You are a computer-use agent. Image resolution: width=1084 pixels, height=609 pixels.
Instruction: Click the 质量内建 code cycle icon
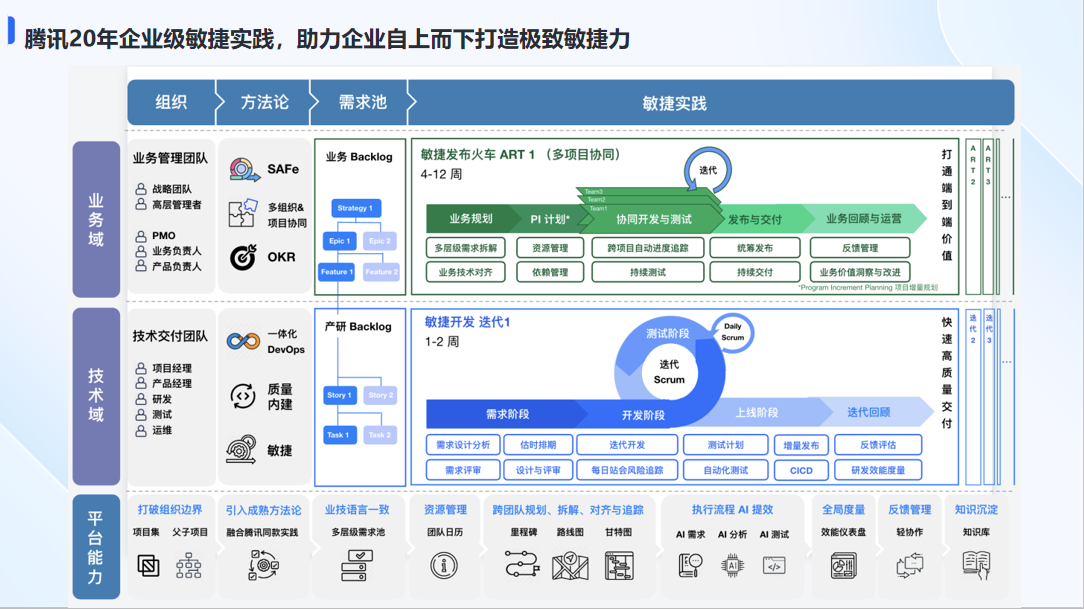click(x=243, y=396)
